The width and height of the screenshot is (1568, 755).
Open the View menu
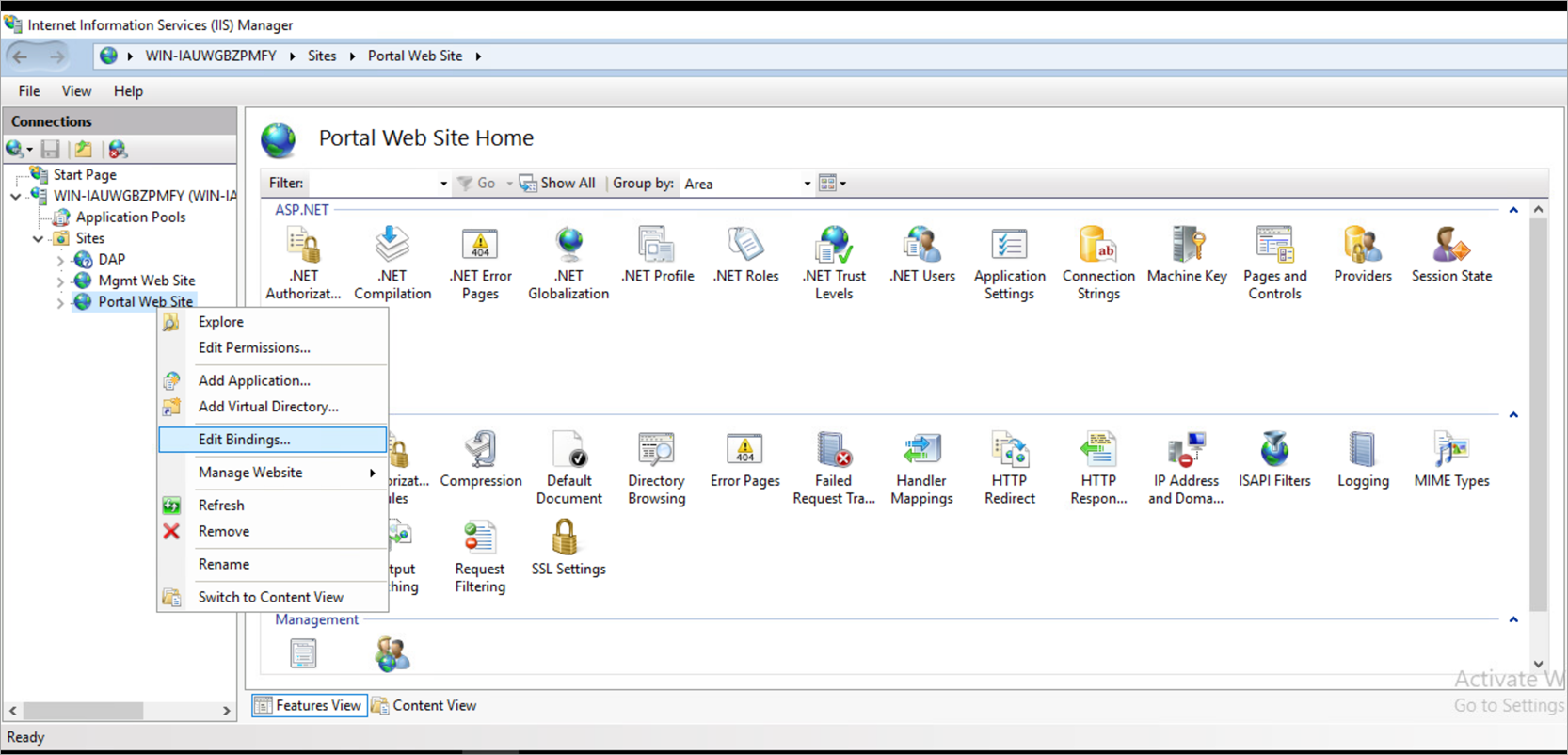76,91
